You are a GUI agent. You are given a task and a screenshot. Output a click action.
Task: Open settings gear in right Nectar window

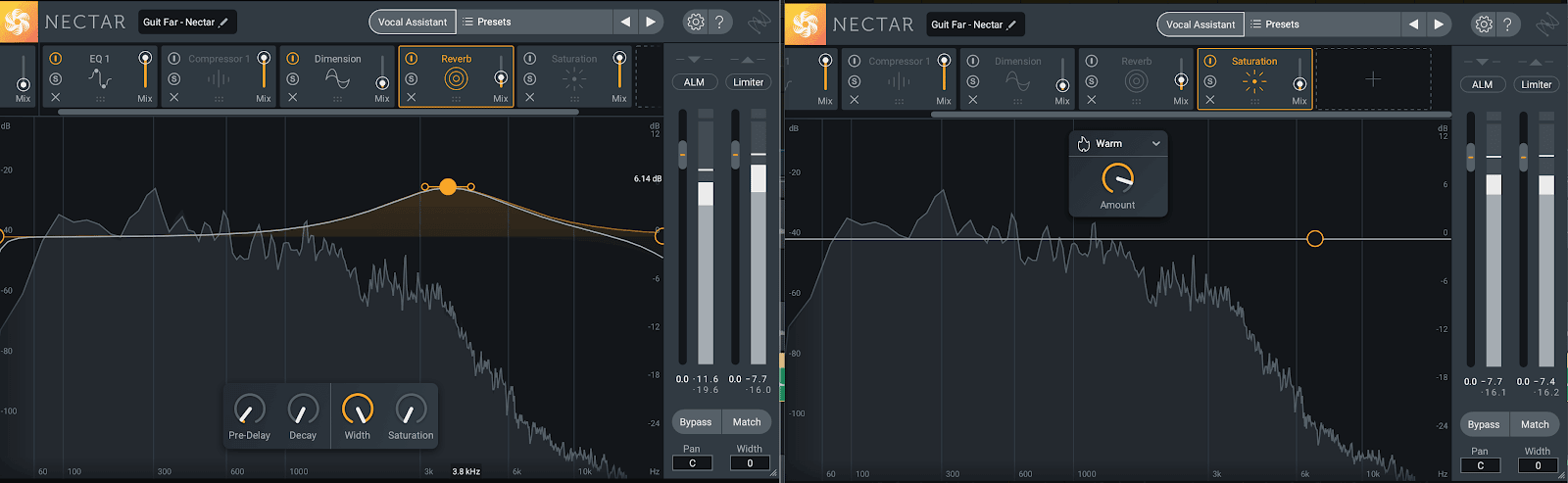1484,24
